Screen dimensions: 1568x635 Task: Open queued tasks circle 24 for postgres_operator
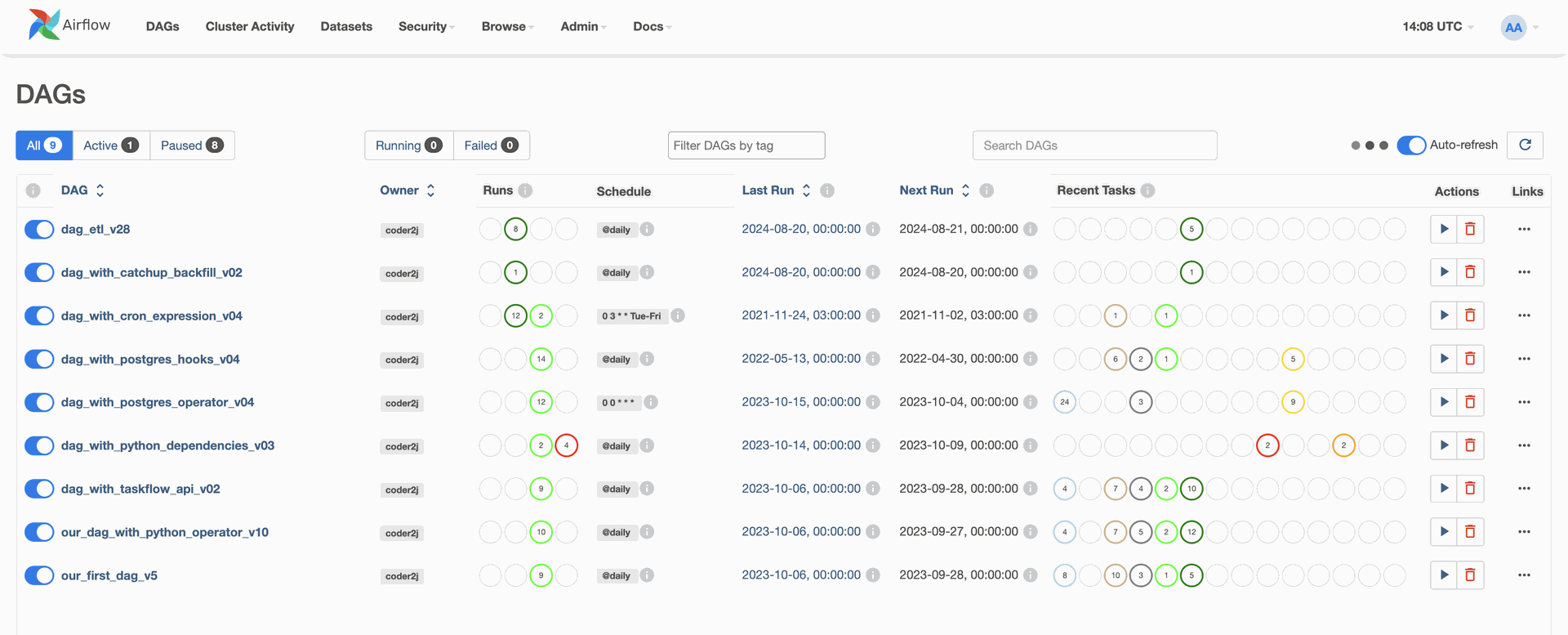(1065, 402)
